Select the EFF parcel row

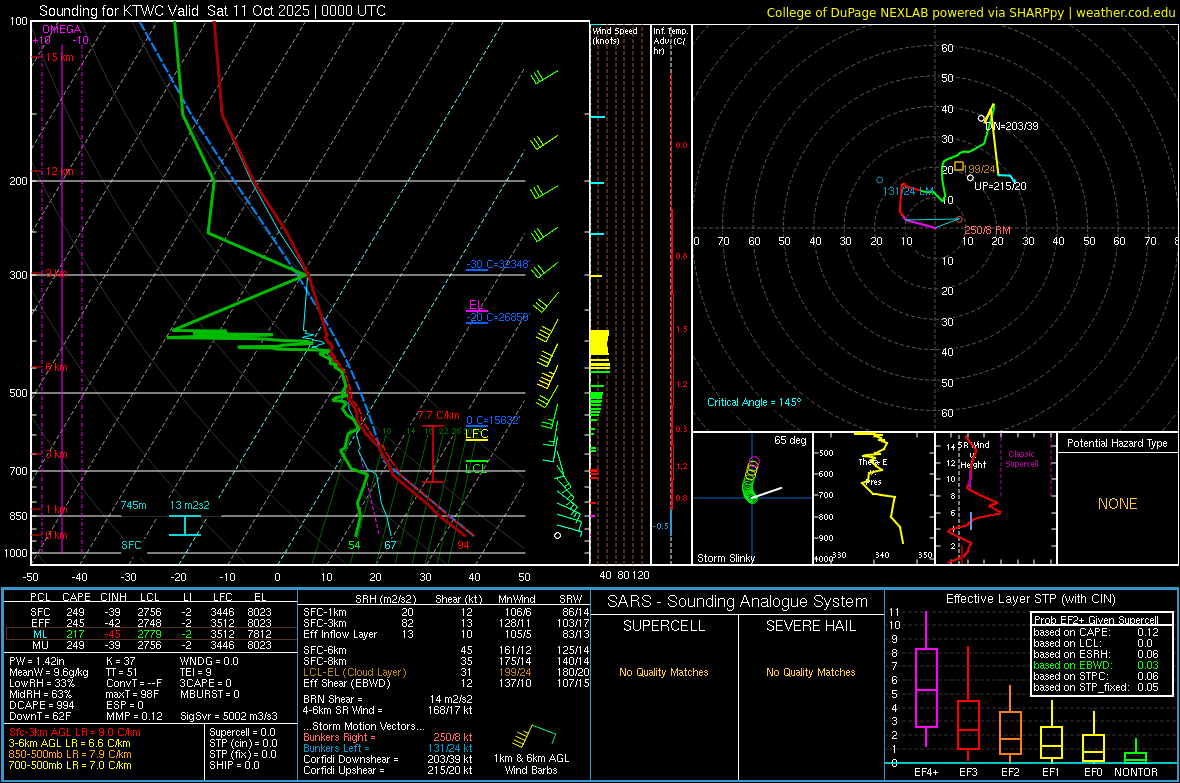pyautogui.click(x=151, y=623)
